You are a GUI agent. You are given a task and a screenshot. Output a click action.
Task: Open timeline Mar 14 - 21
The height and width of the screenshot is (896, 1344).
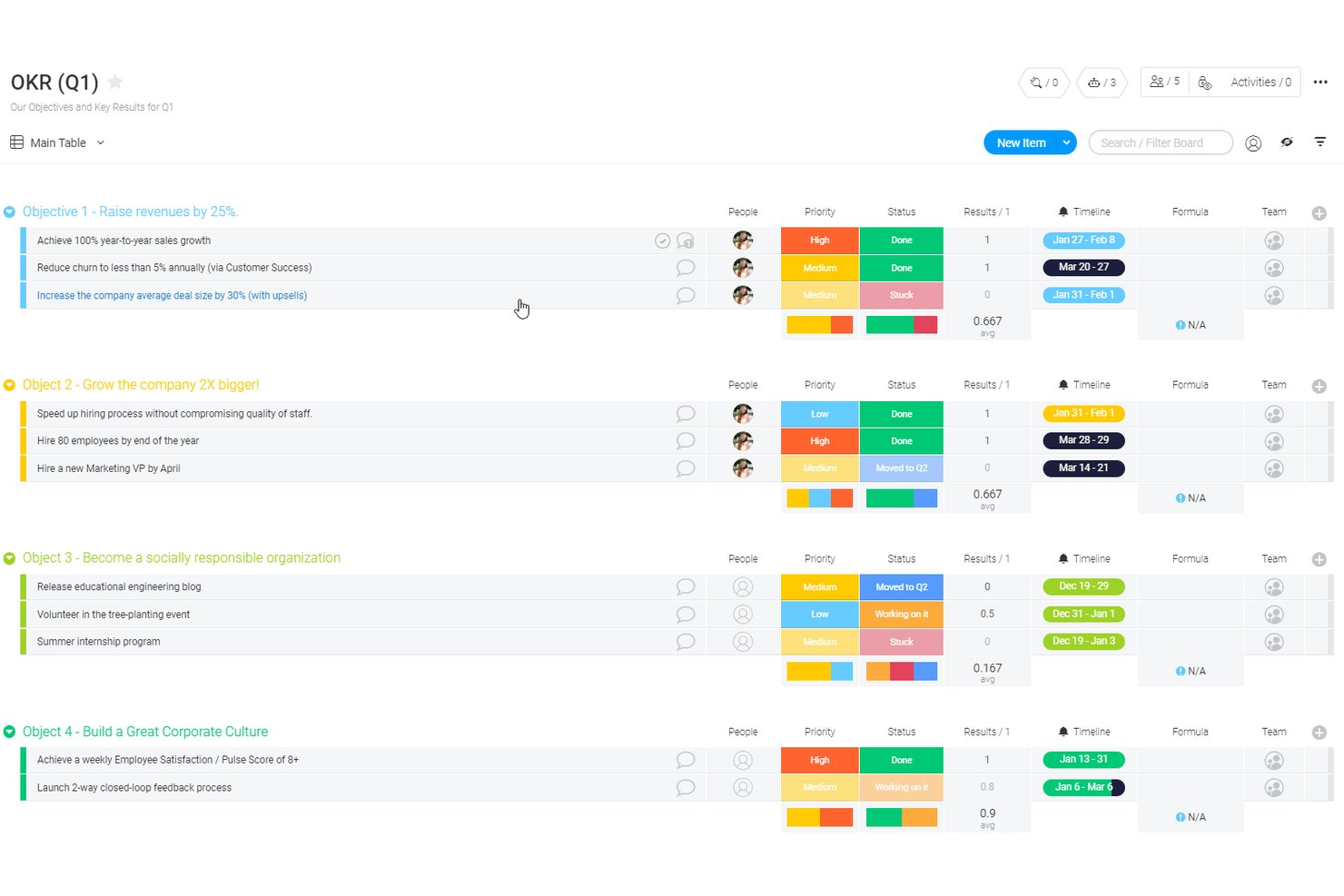1083,468
